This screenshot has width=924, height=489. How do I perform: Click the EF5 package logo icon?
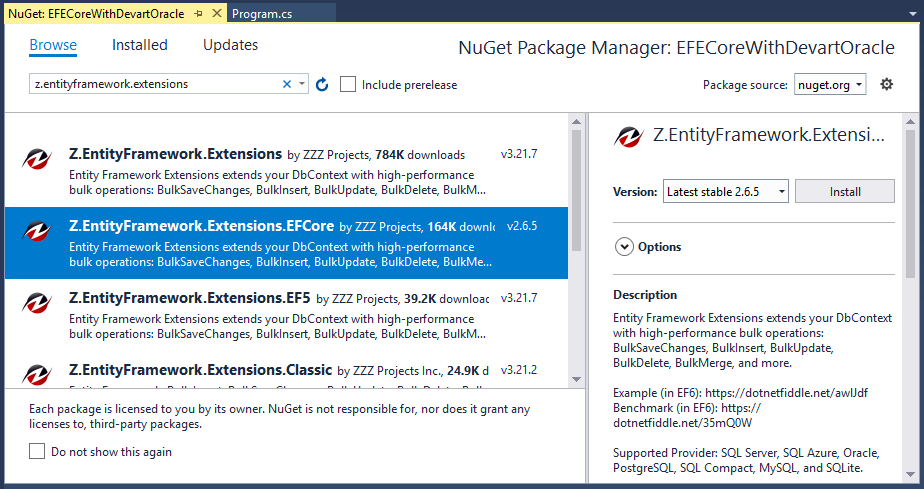point(37,302)
